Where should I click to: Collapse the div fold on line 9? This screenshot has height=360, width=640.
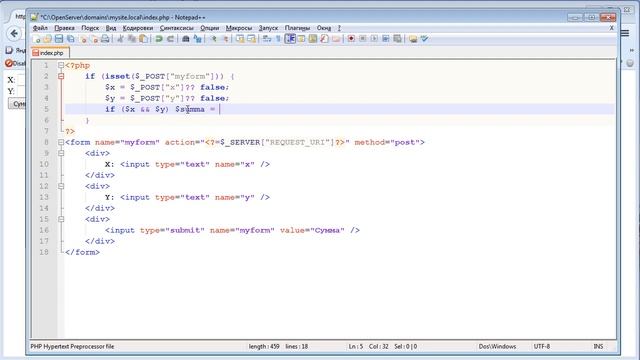click(x=61, y=153)
